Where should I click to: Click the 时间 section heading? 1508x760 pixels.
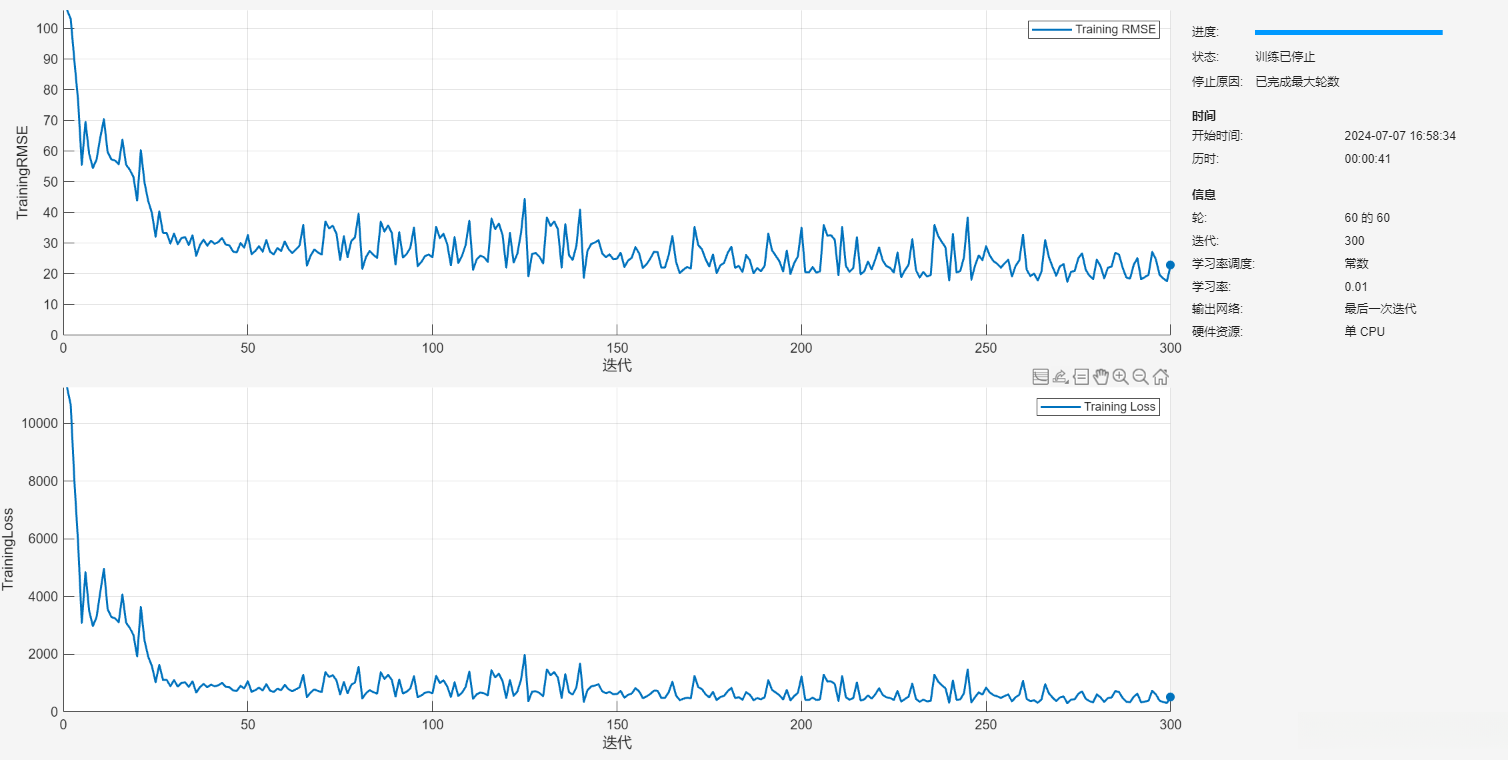click(1204, 116)
